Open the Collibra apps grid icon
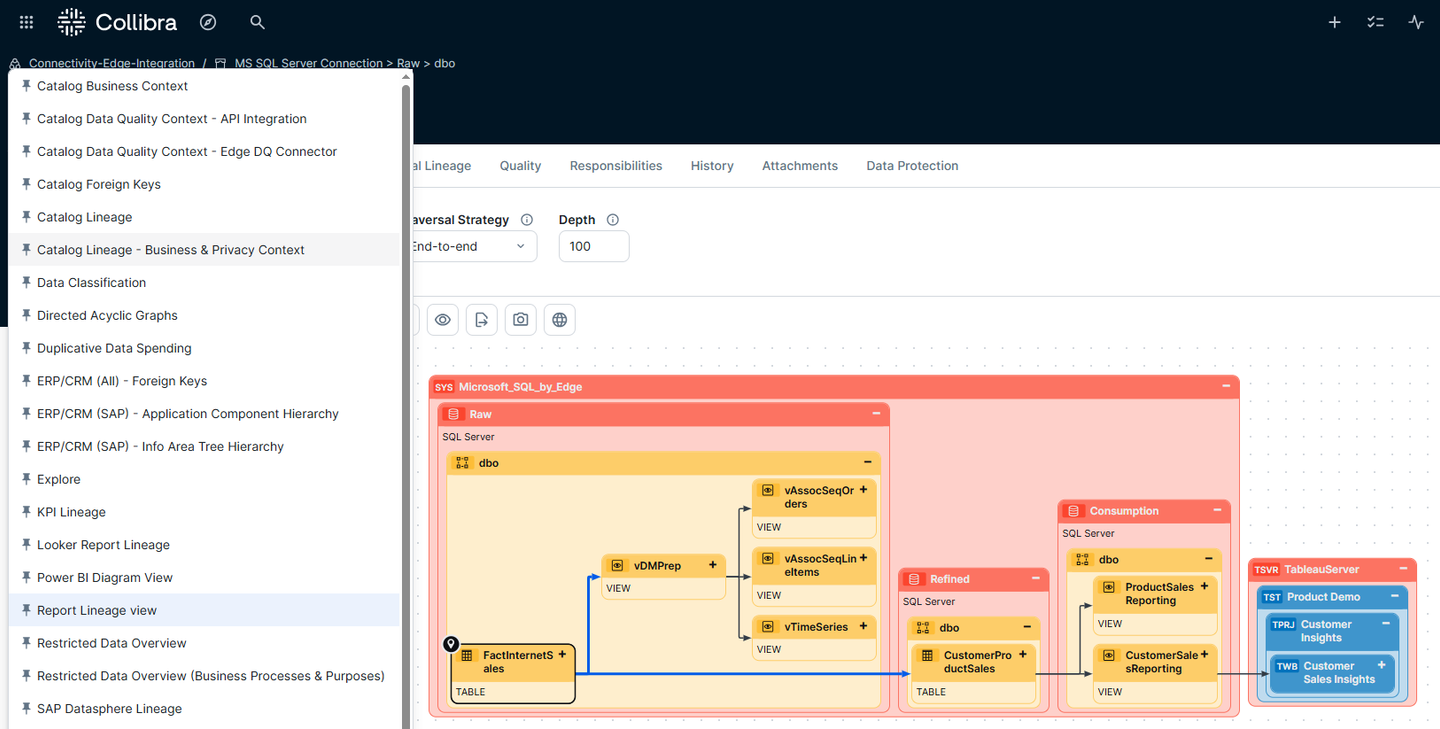The width and height of the screenshot is (1440, 729). 25,21
